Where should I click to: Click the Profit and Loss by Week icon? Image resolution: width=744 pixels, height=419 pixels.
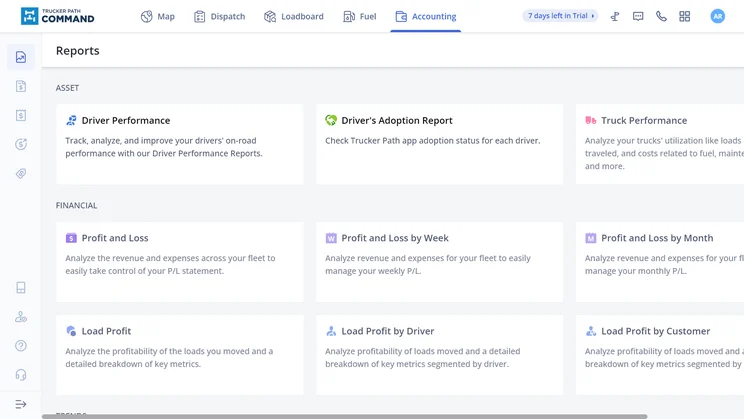point(331,238)
